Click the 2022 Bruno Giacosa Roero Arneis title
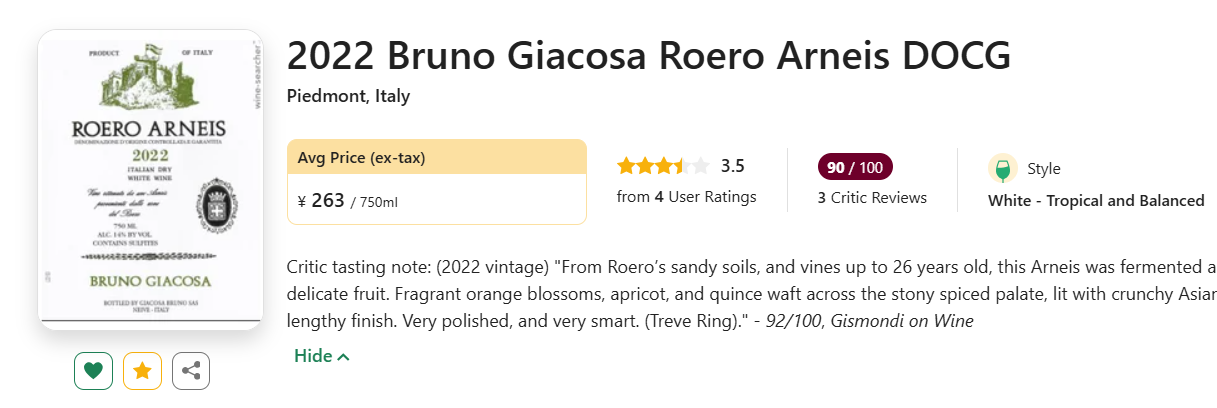Image resolution: width=1217 pixels, height=408 pixels. (649, 56)
